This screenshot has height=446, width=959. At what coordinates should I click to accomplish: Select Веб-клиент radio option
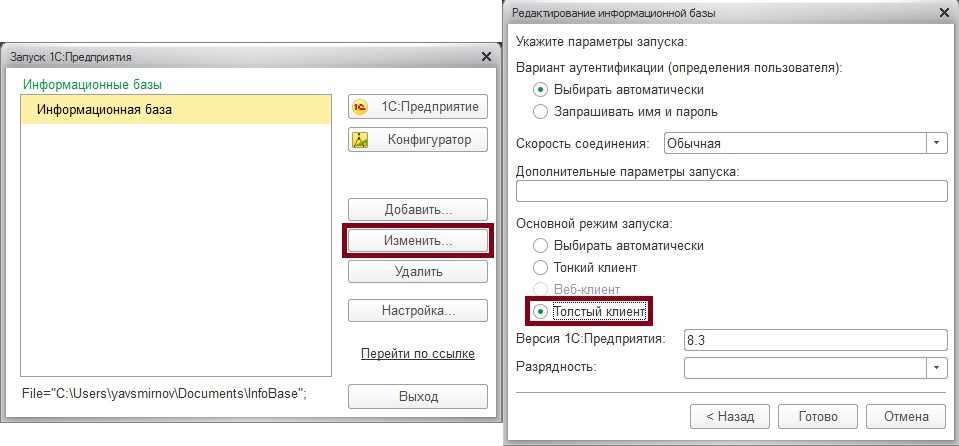point(577,289)
